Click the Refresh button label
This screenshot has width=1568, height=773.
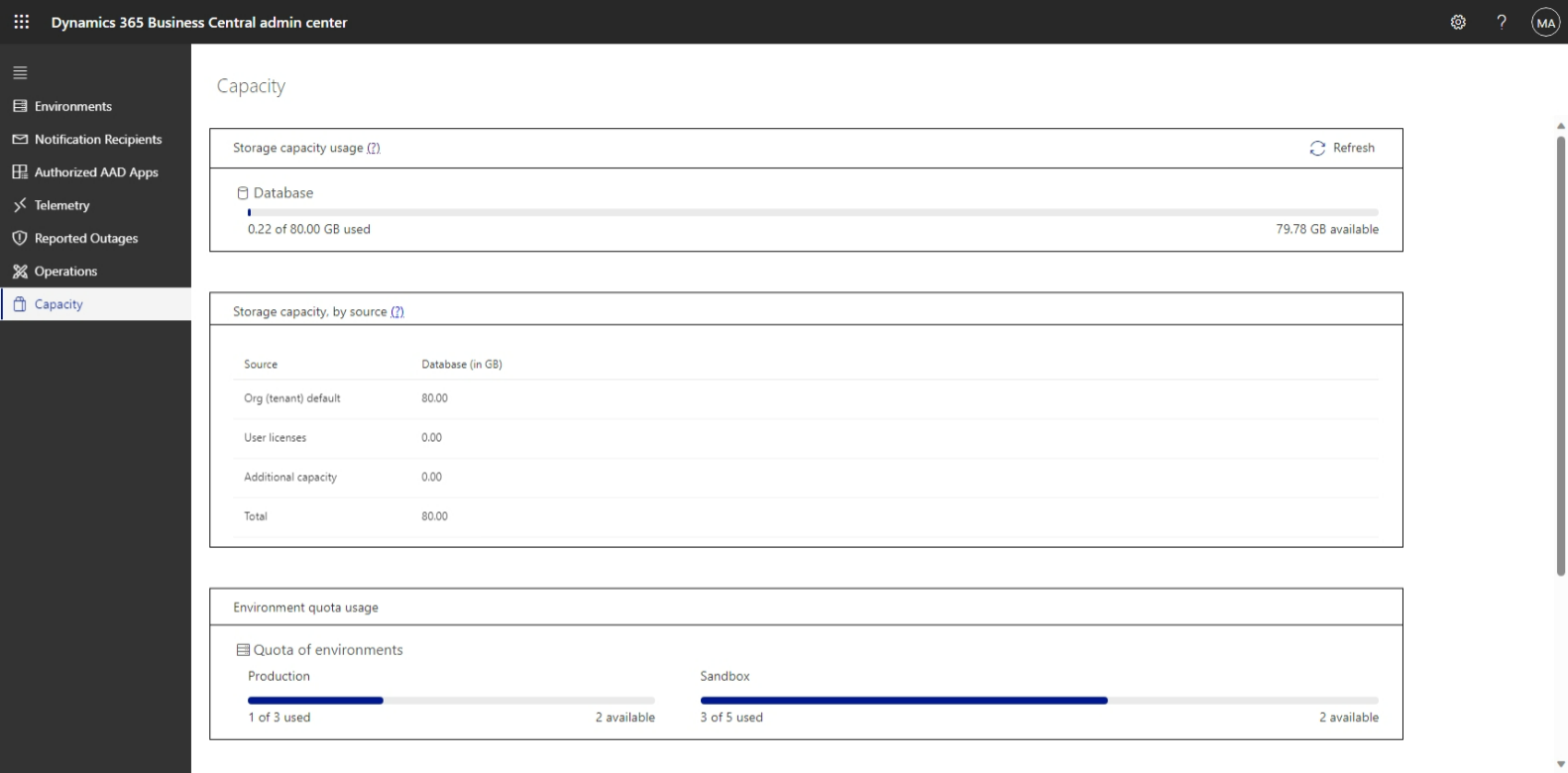pyautogui.click(x=1354, y=148)
